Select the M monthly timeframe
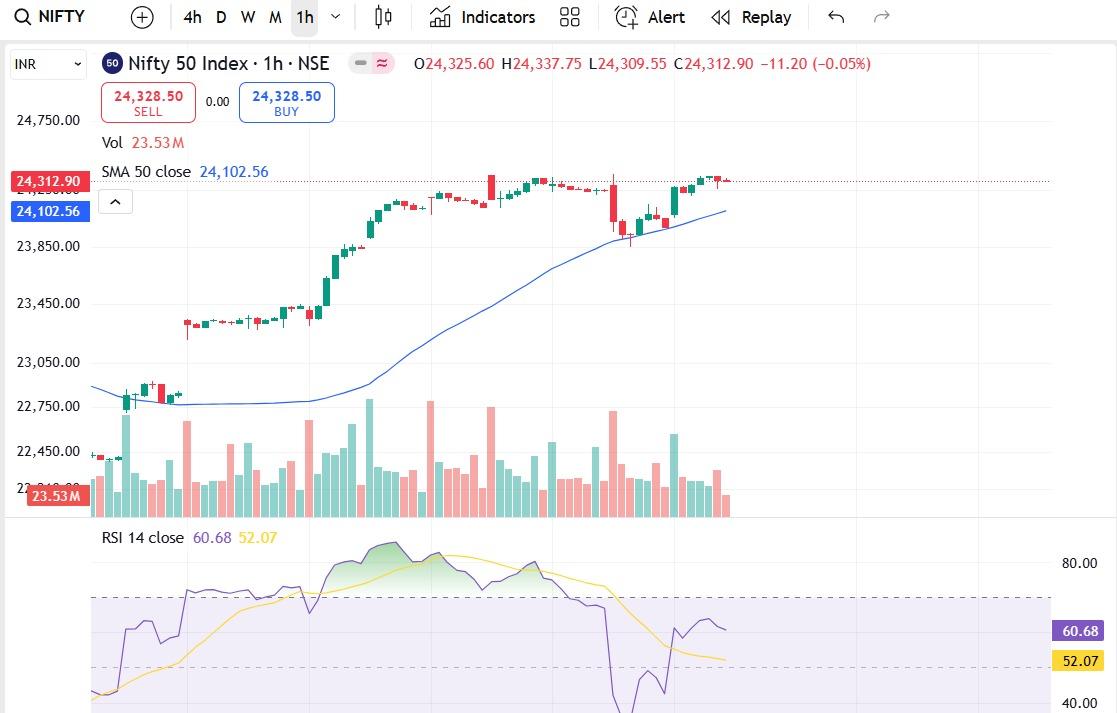Image resolution: width=1117 pixels, height=713 pixels. [x=276, y=17]
